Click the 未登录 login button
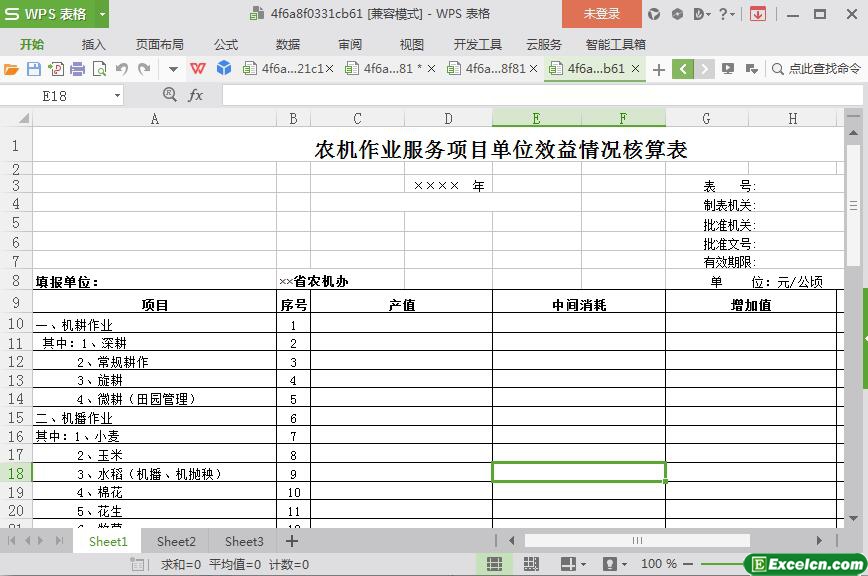The width and height of the screenshot is (868, 576). pyautogui.click(x=602, y=14)
